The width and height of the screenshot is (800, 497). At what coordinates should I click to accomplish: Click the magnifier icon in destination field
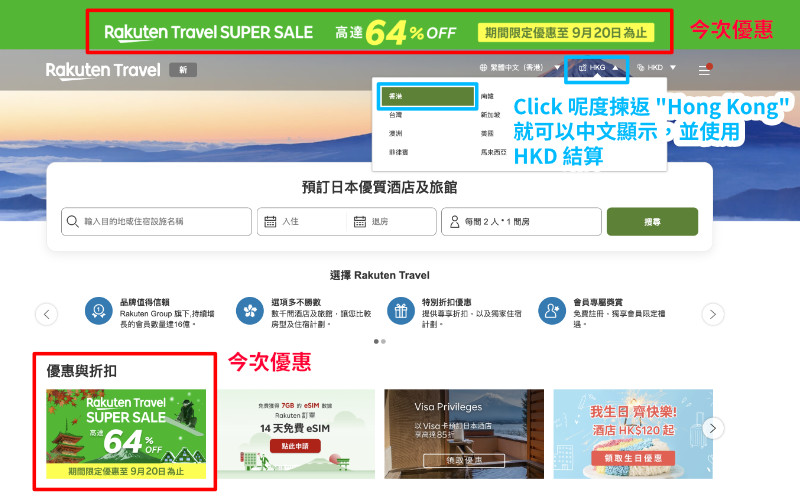(x=72, y=221)
